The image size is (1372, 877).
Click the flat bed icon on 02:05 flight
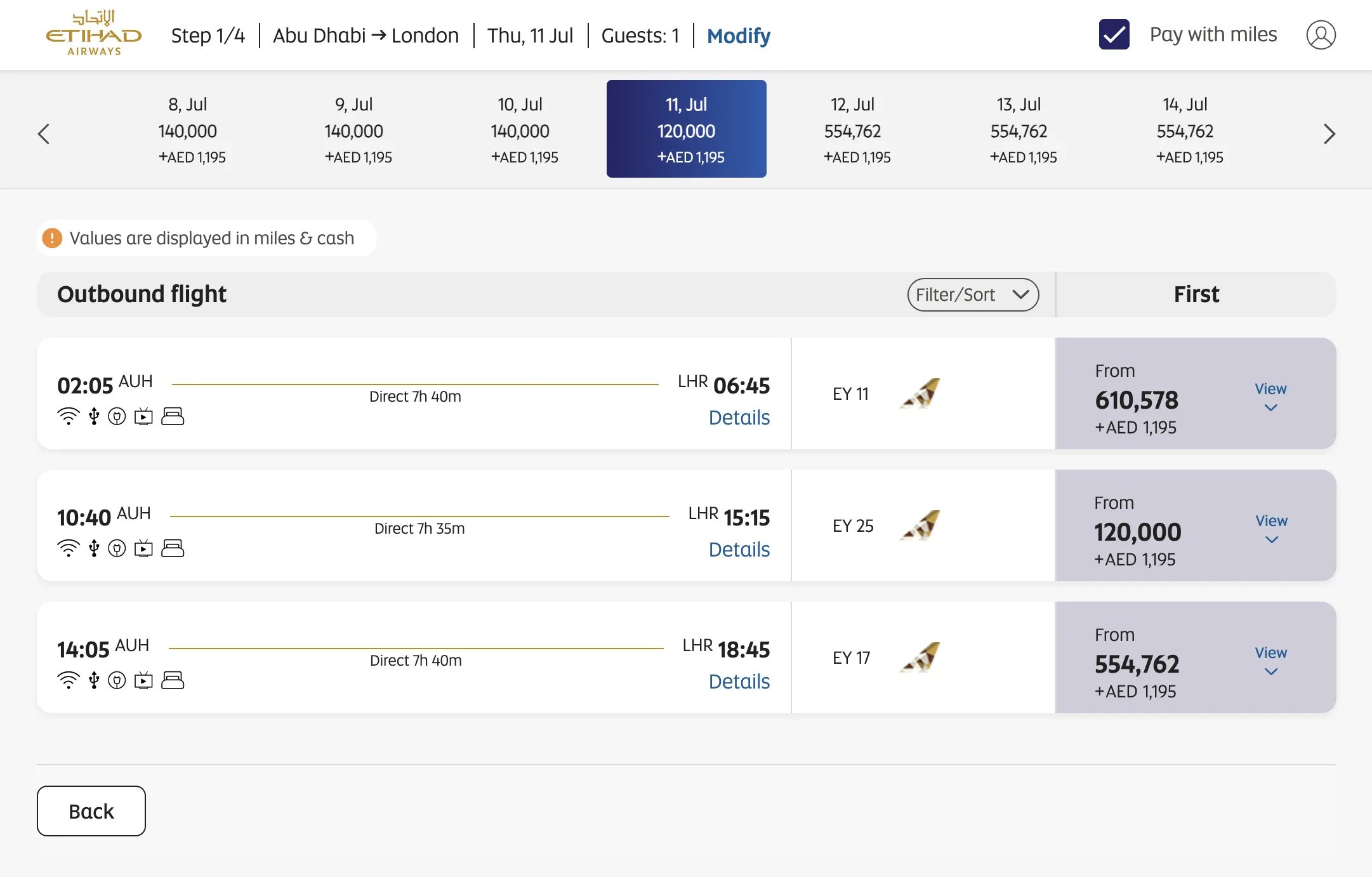click(x=173, y=416)
